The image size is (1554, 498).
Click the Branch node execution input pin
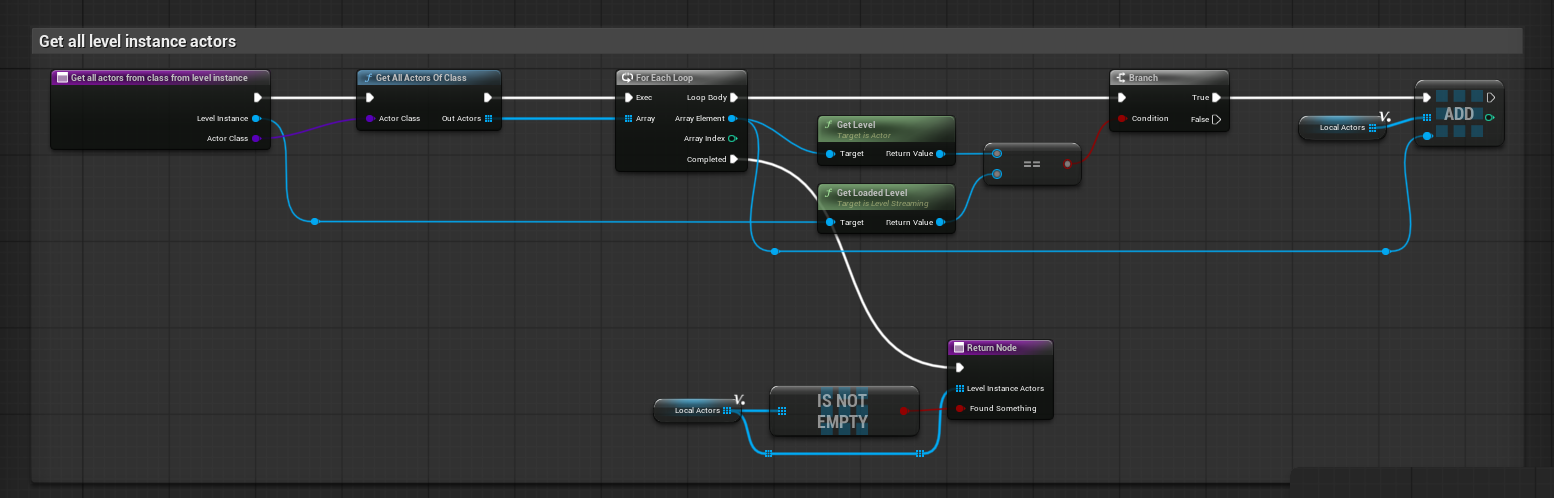[1122, 98]
